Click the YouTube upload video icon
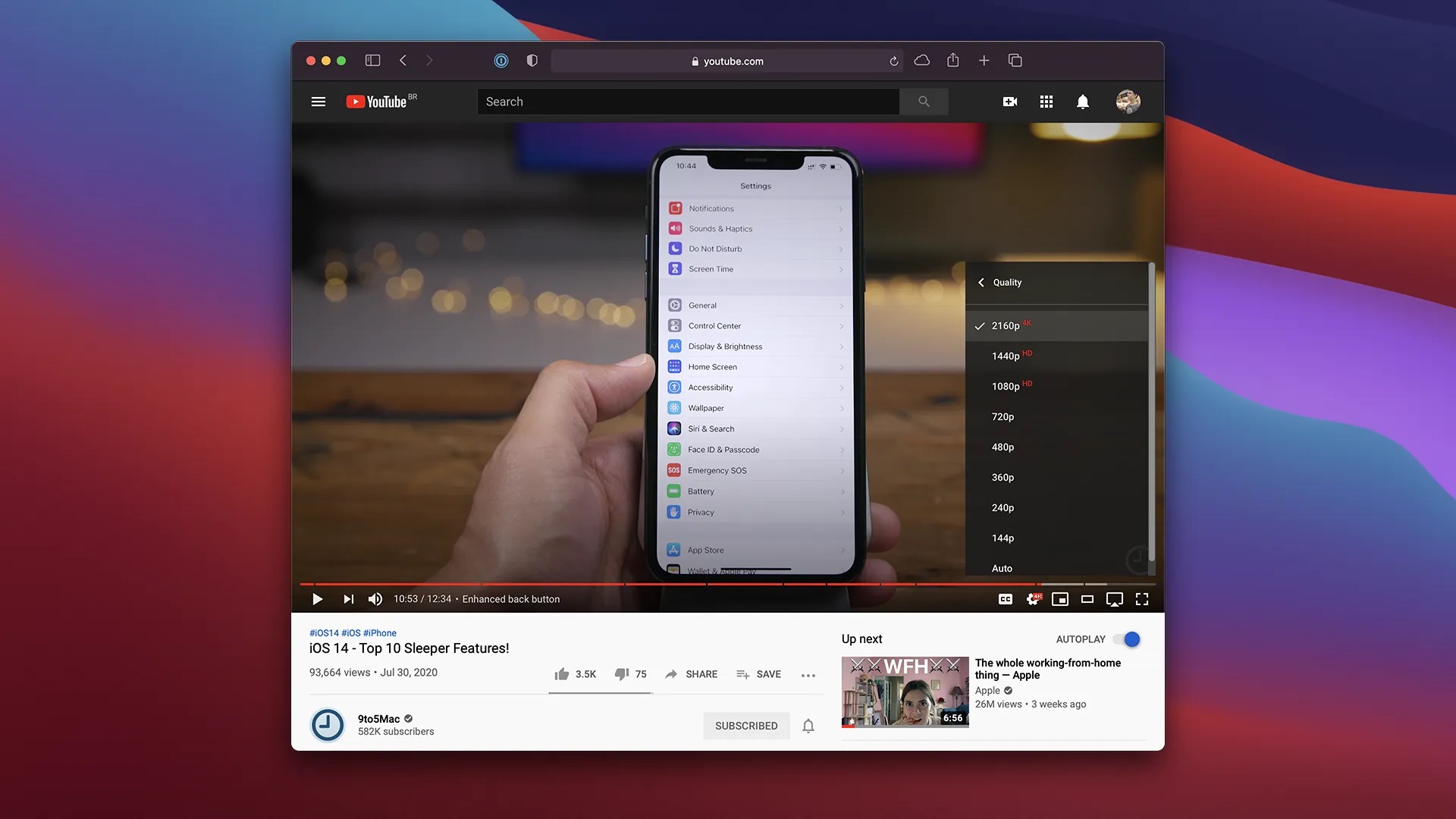 click(1010, 101)
